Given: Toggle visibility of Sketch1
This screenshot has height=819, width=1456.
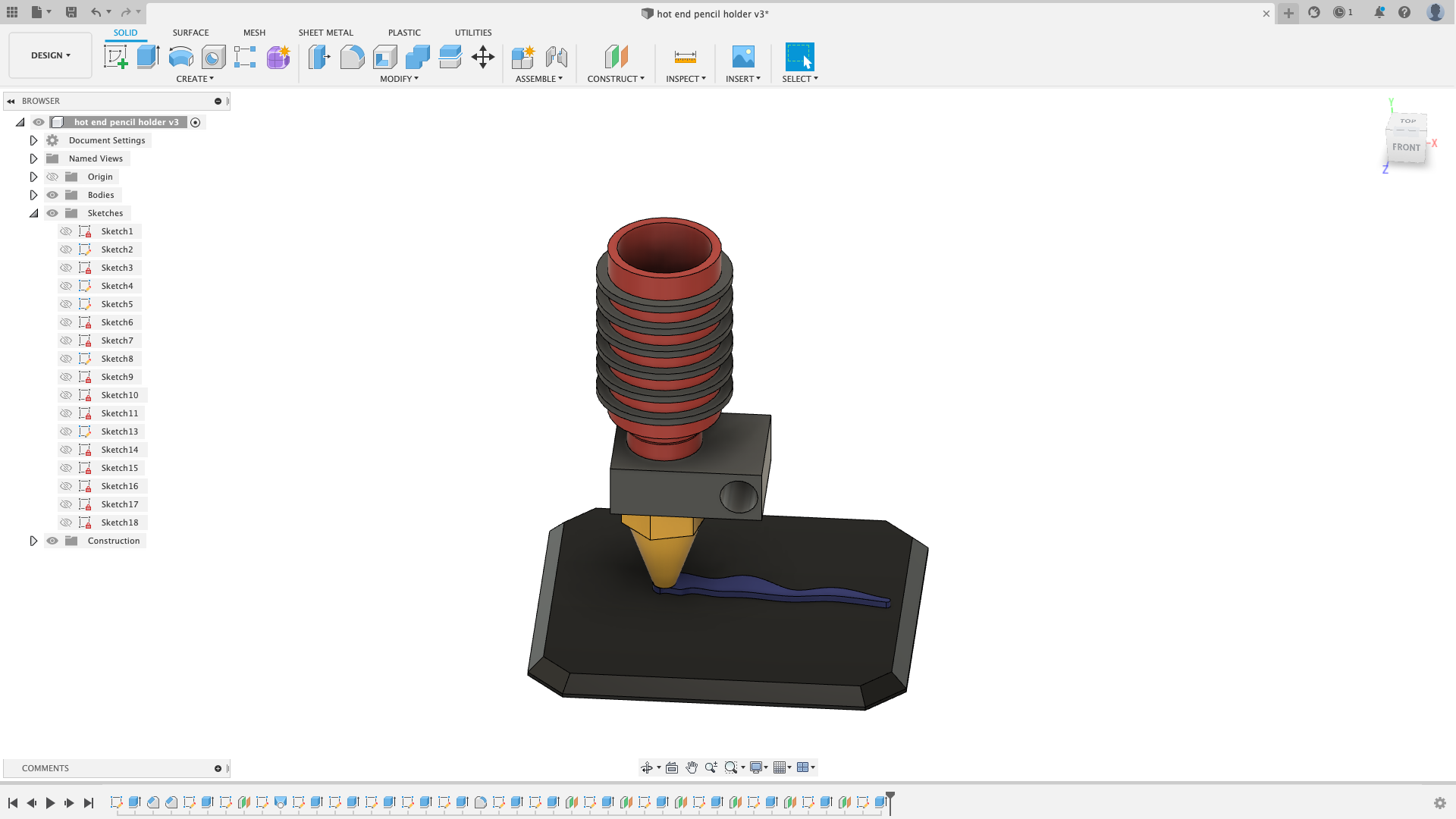Looking at the screenshot, I should (66, 231).
